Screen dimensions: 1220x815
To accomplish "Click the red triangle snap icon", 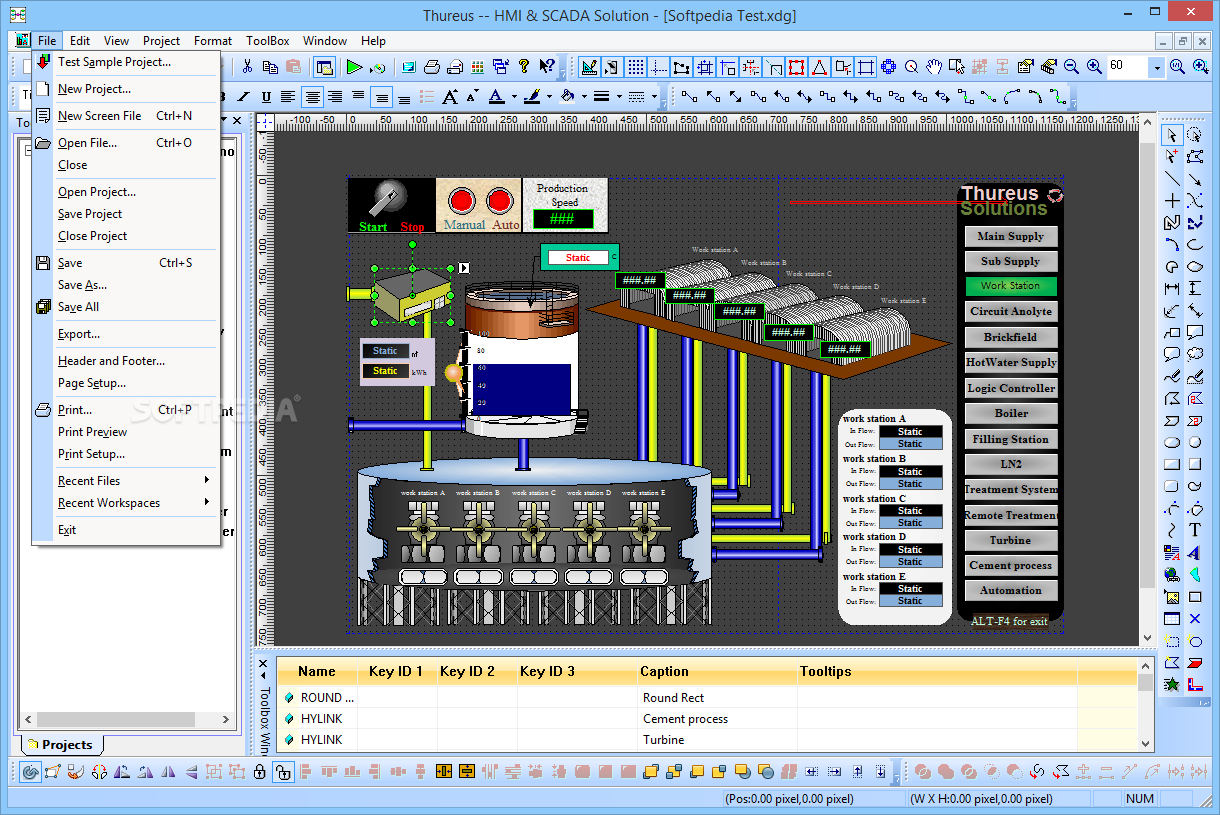I will (x=819, y=67).
